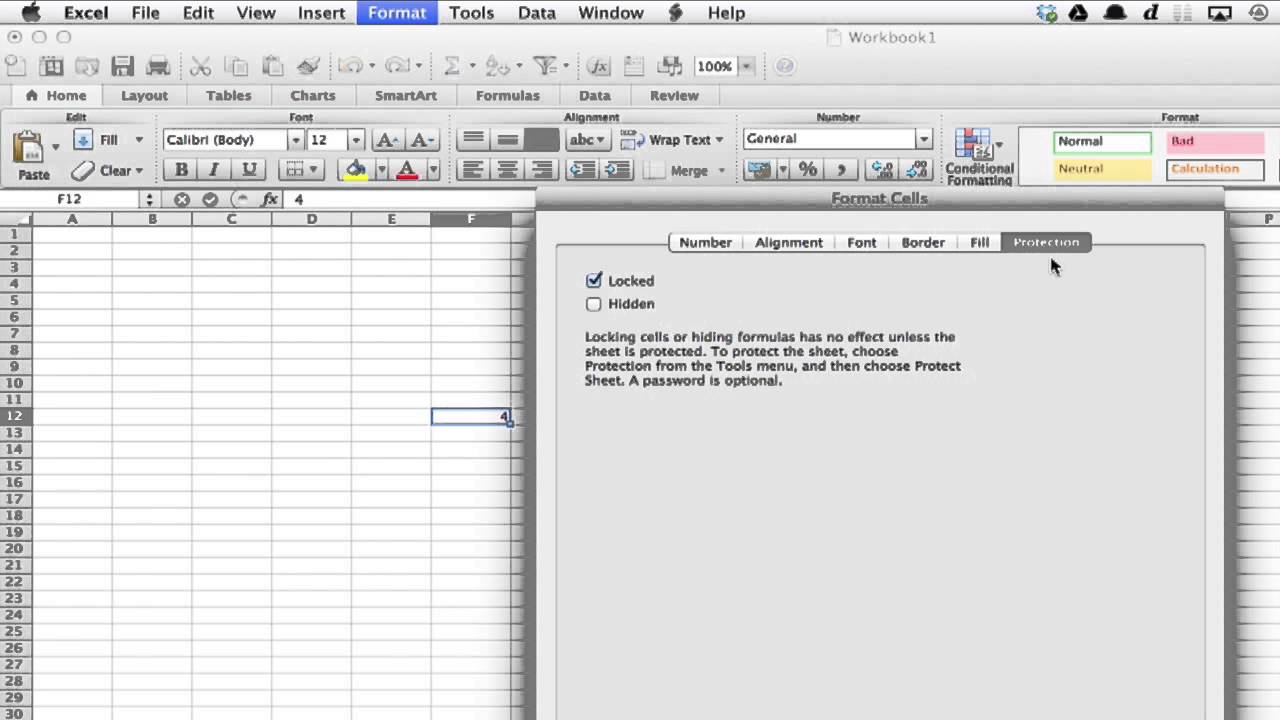Uncheck the Locked checkbox
The height and width of the screenshot is (720, 1280).
(594, 281)
